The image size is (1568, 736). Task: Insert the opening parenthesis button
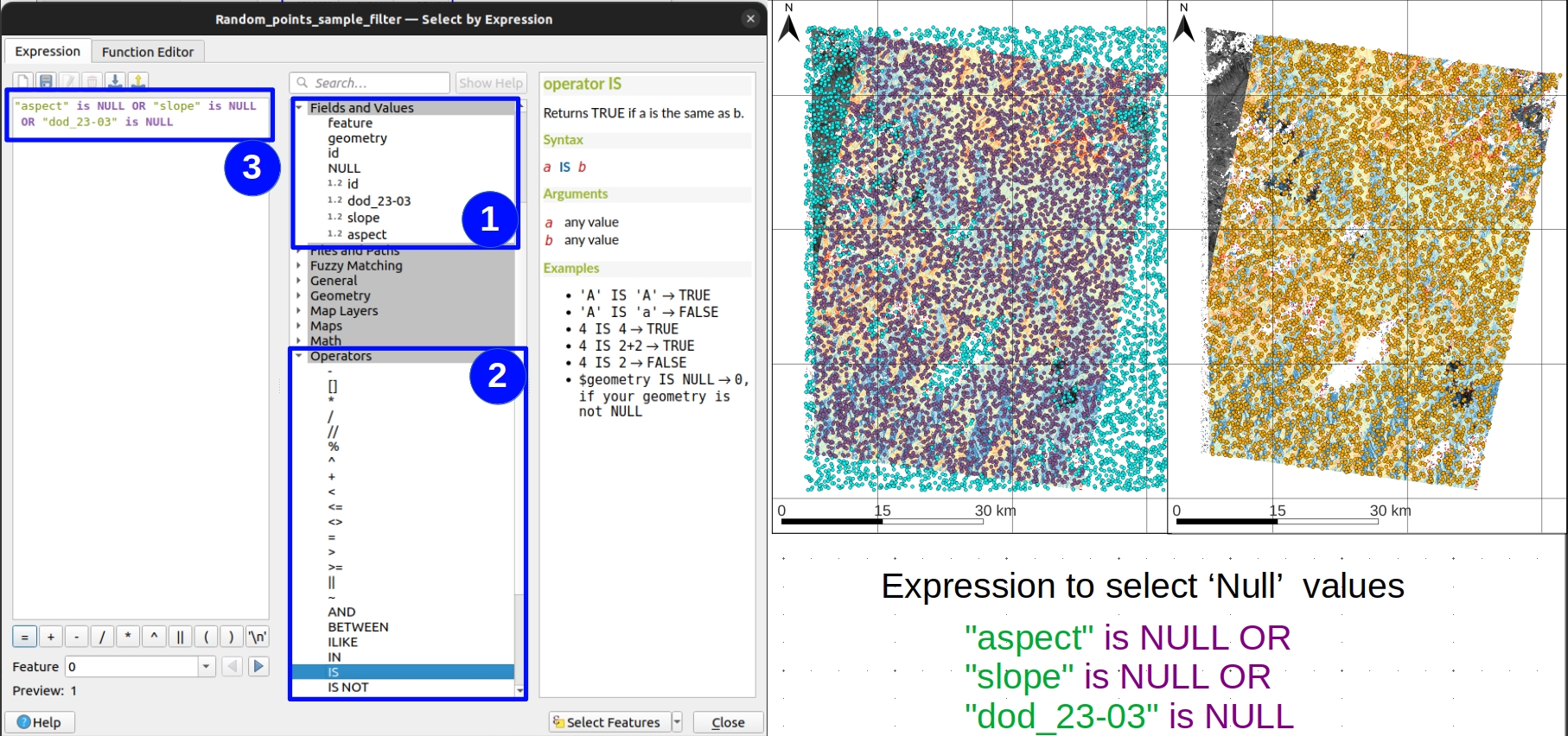click(x=206, y=637)
